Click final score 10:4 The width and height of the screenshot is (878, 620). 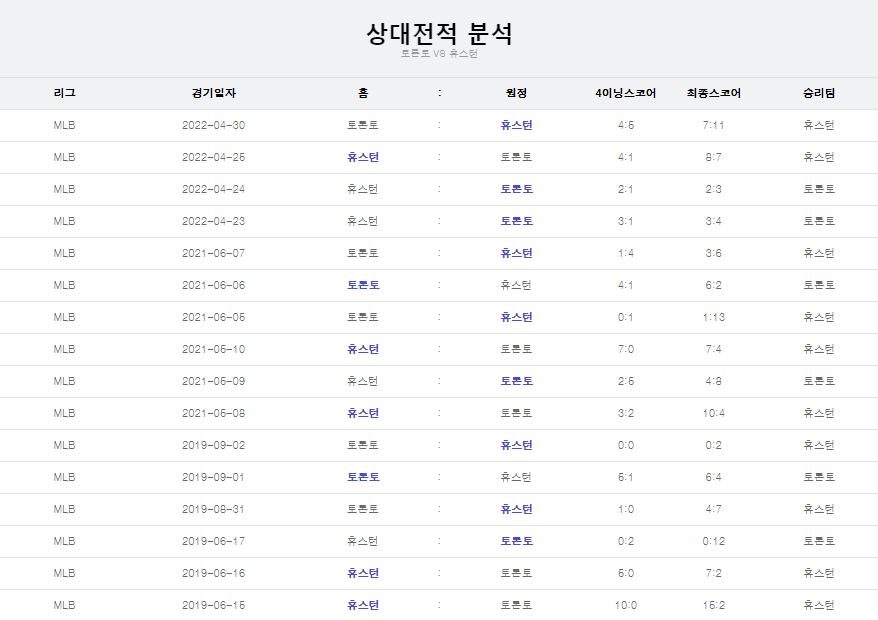(x=713, y=413)
